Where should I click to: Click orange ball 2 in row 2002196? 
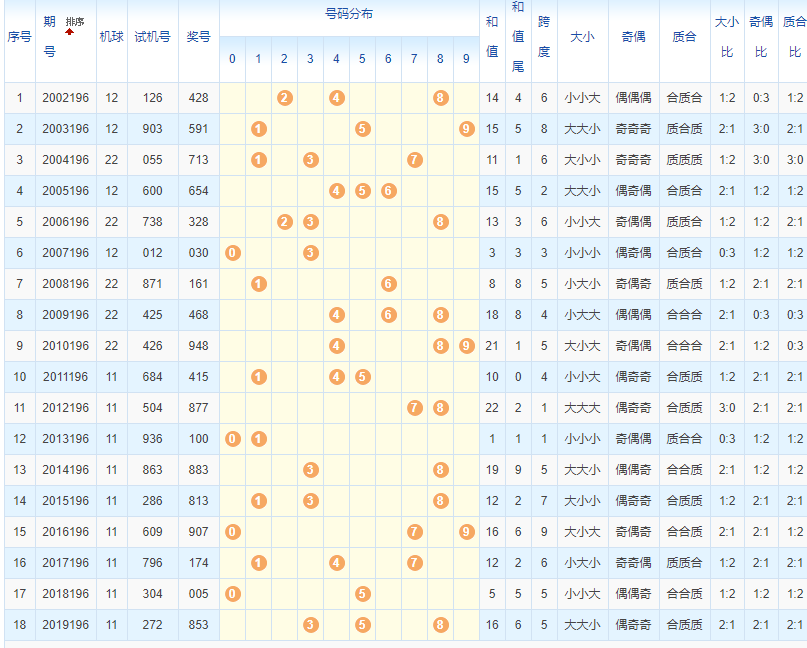pos(284,98)
